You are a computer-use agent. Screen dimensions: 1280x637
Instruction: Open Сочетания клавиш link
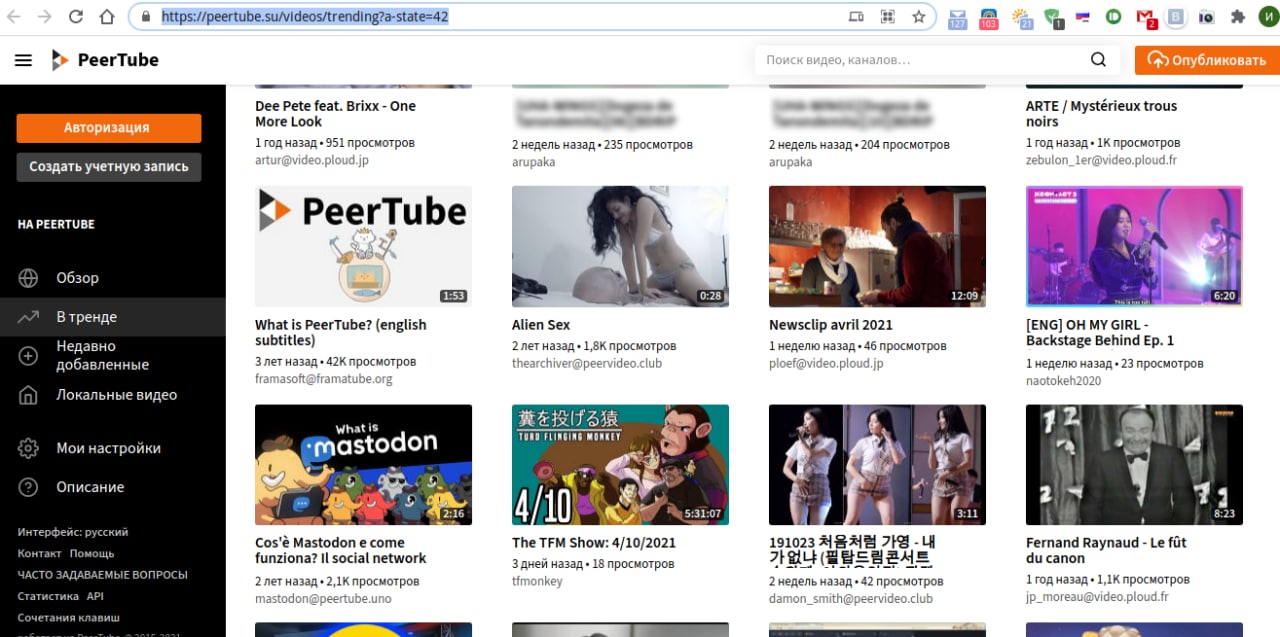68,617
